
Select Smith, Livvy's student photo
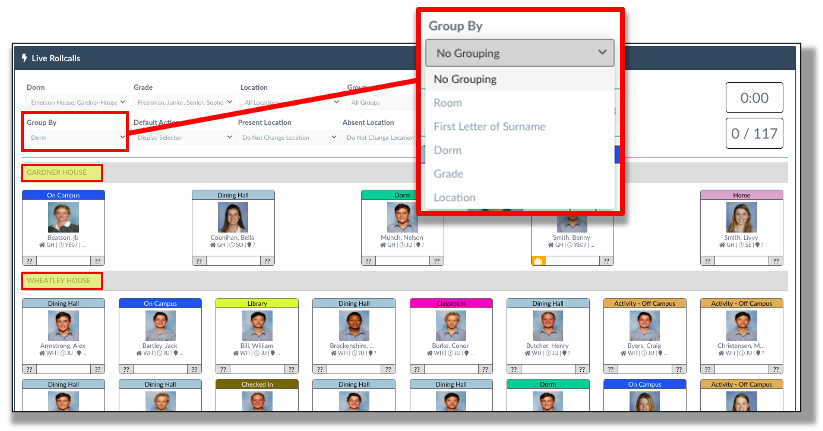click(x=741, y=217)
